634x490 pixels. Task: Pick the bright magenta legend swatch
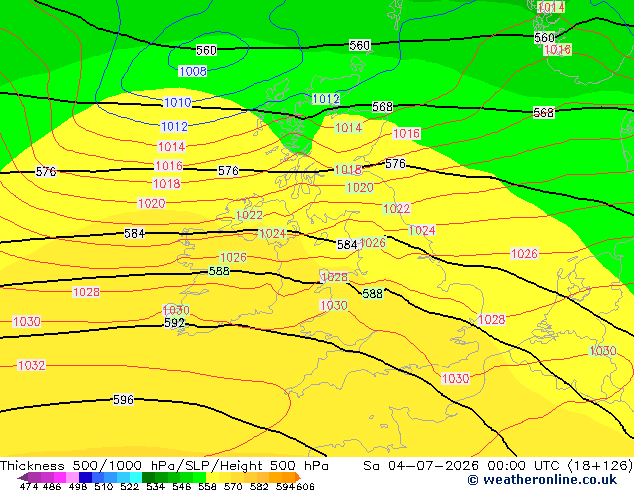click(60, 477)
